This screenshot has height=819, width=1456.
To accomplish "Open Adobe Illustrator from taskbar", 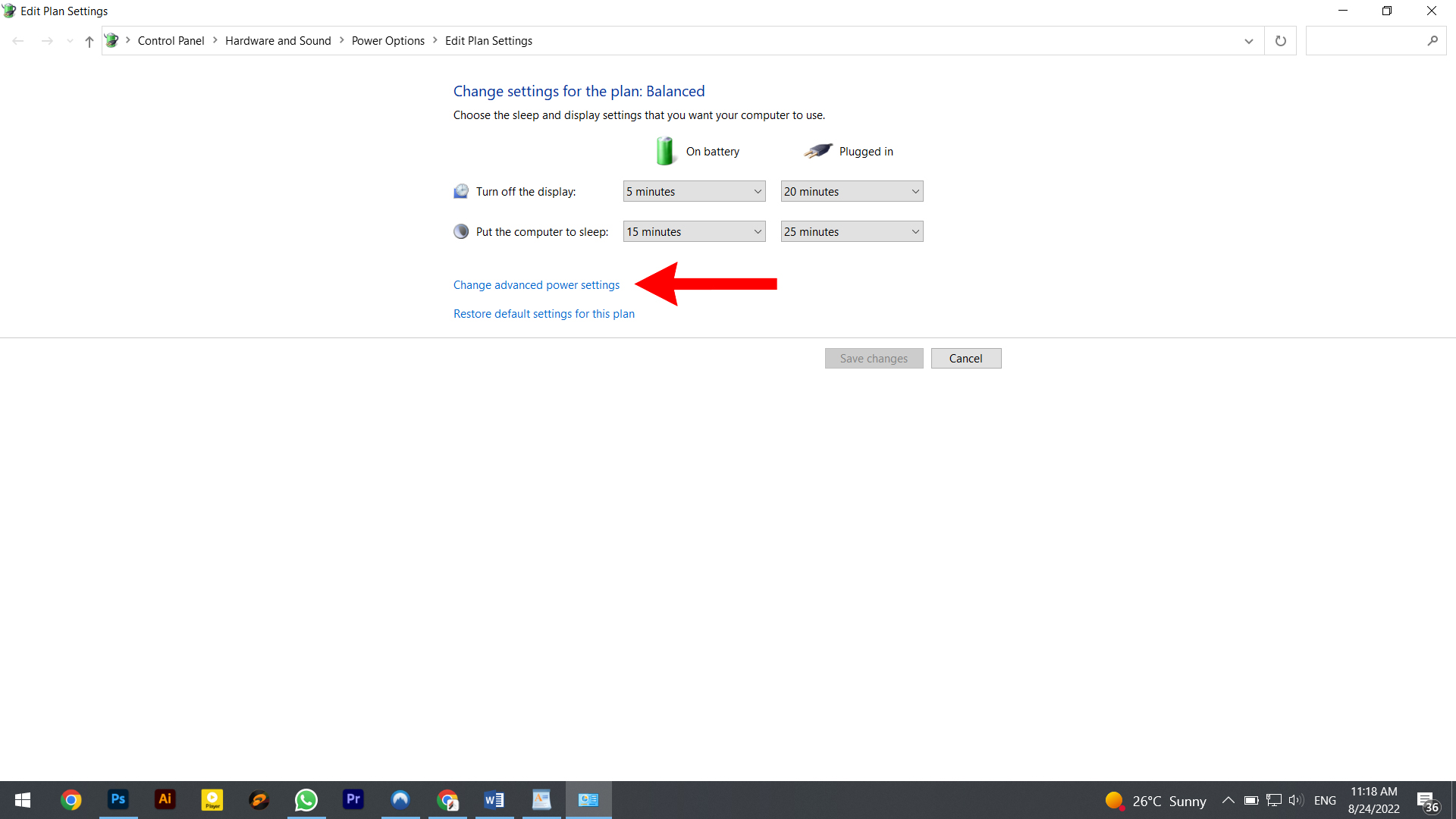I will point(164,799).
